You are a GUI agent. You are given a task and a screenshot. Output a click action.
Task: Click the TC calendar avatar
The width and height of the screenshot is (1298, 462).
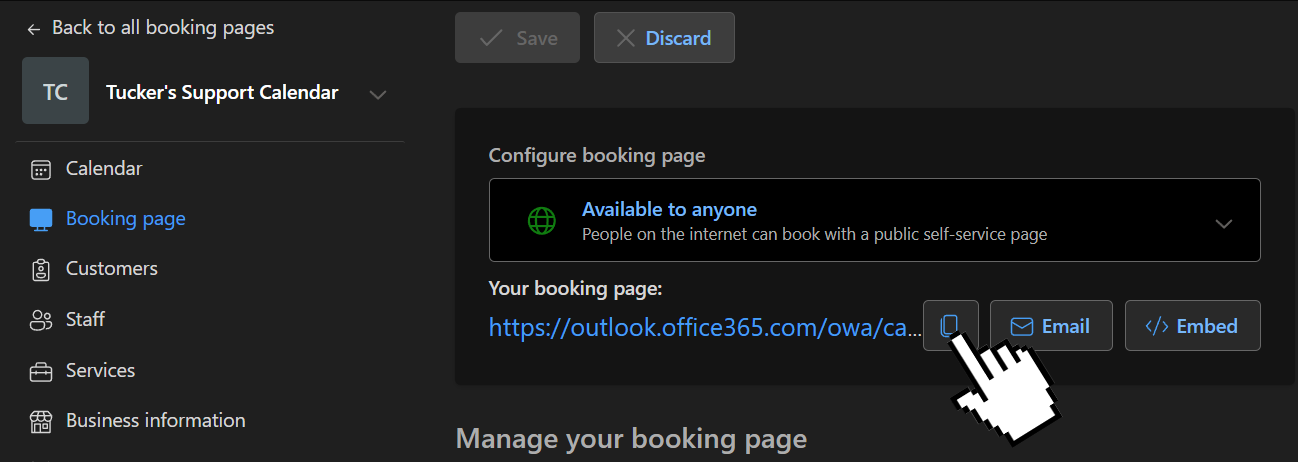(56, 91)
